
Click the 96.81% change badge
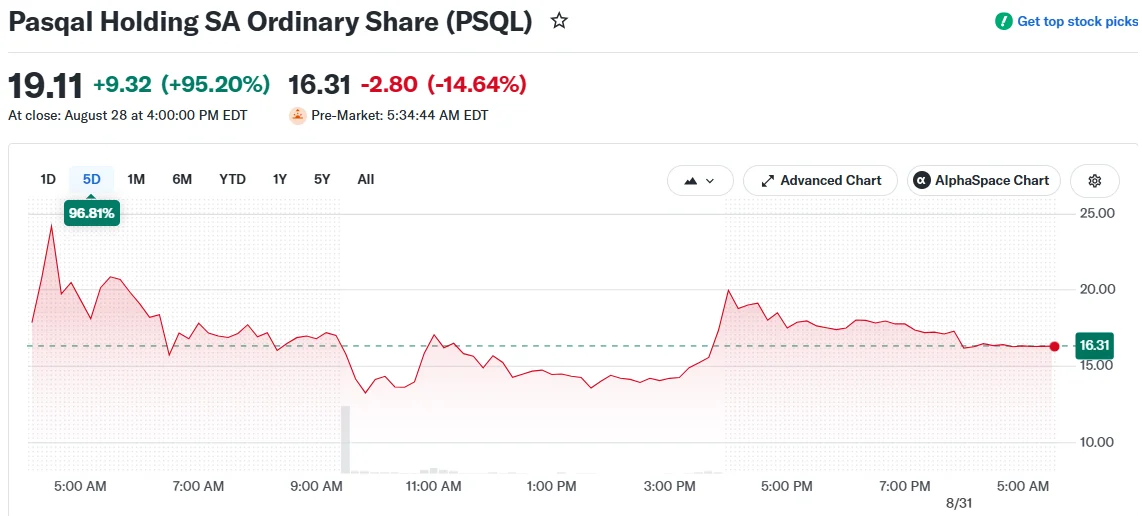pyautogui.click(x=92, y=214)
